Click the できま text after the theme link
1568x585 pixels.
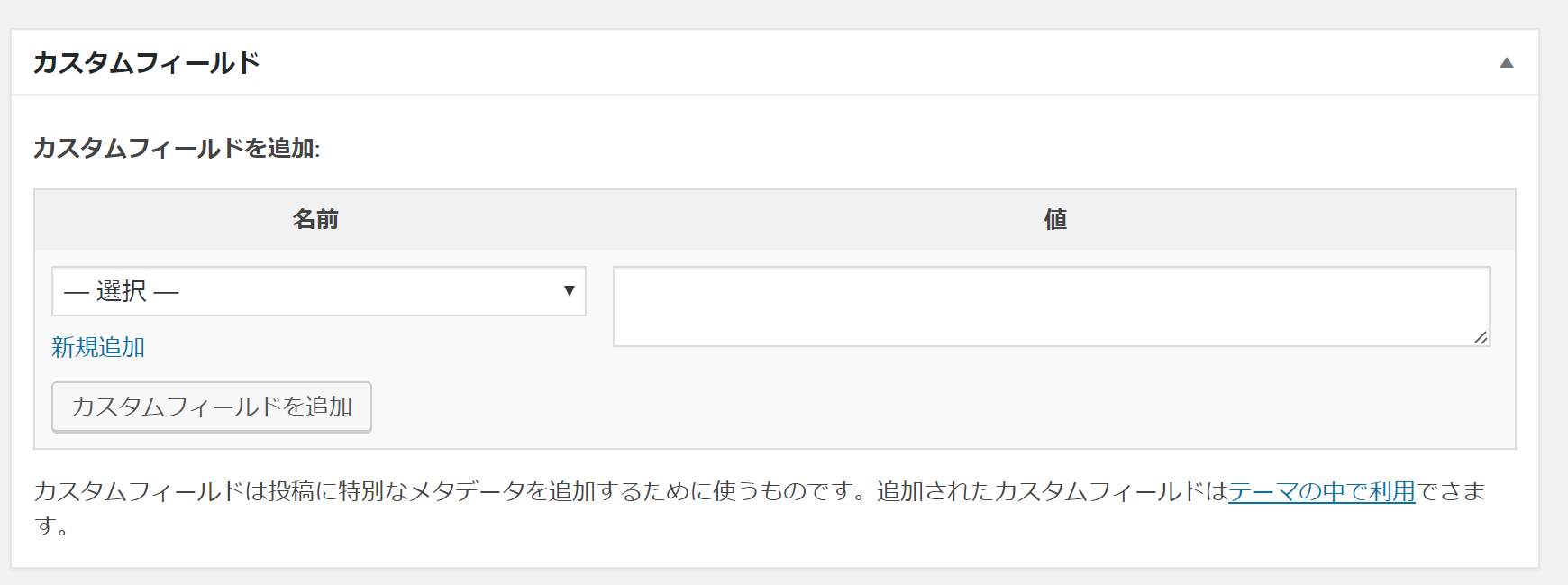(x=1451, y=491)
